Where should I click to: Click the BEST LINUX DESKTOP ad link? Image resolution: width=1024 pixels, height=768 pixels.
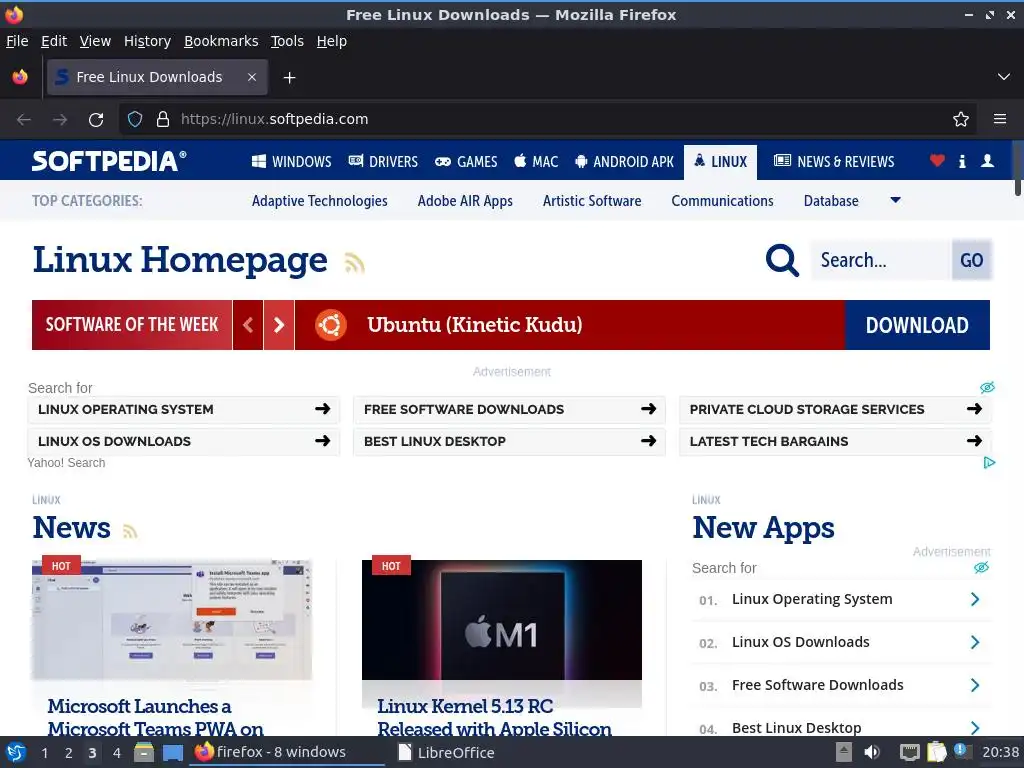(x=509, y=441)
